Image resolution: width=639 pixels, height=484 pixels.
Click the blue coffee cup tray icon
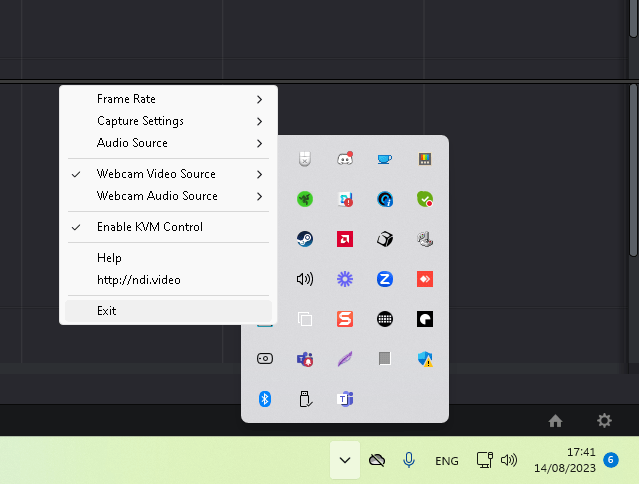point(385,159)
